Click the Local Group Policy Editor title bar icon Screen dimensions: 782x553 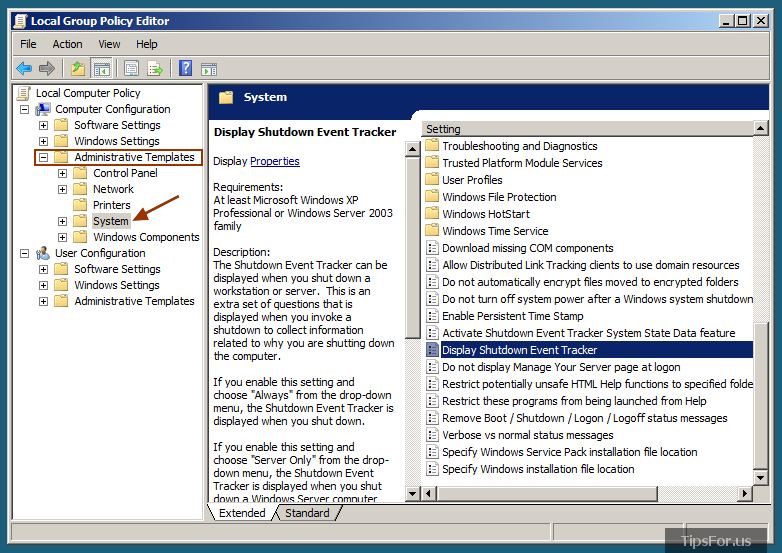pyautogui.click(x=20, y=21)
